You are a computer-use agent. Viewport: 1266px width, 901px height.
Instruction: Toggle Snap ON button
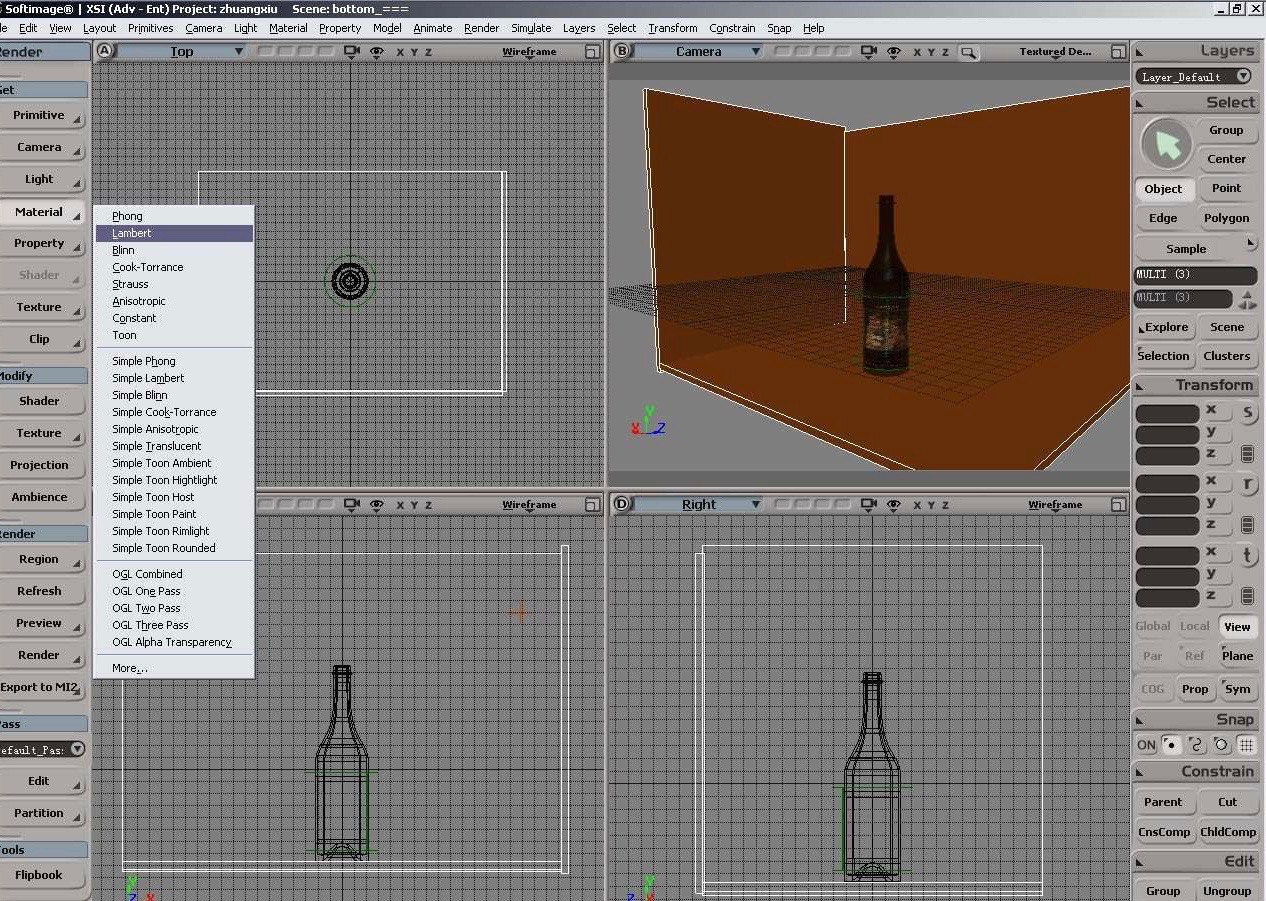coord(1146,745)
